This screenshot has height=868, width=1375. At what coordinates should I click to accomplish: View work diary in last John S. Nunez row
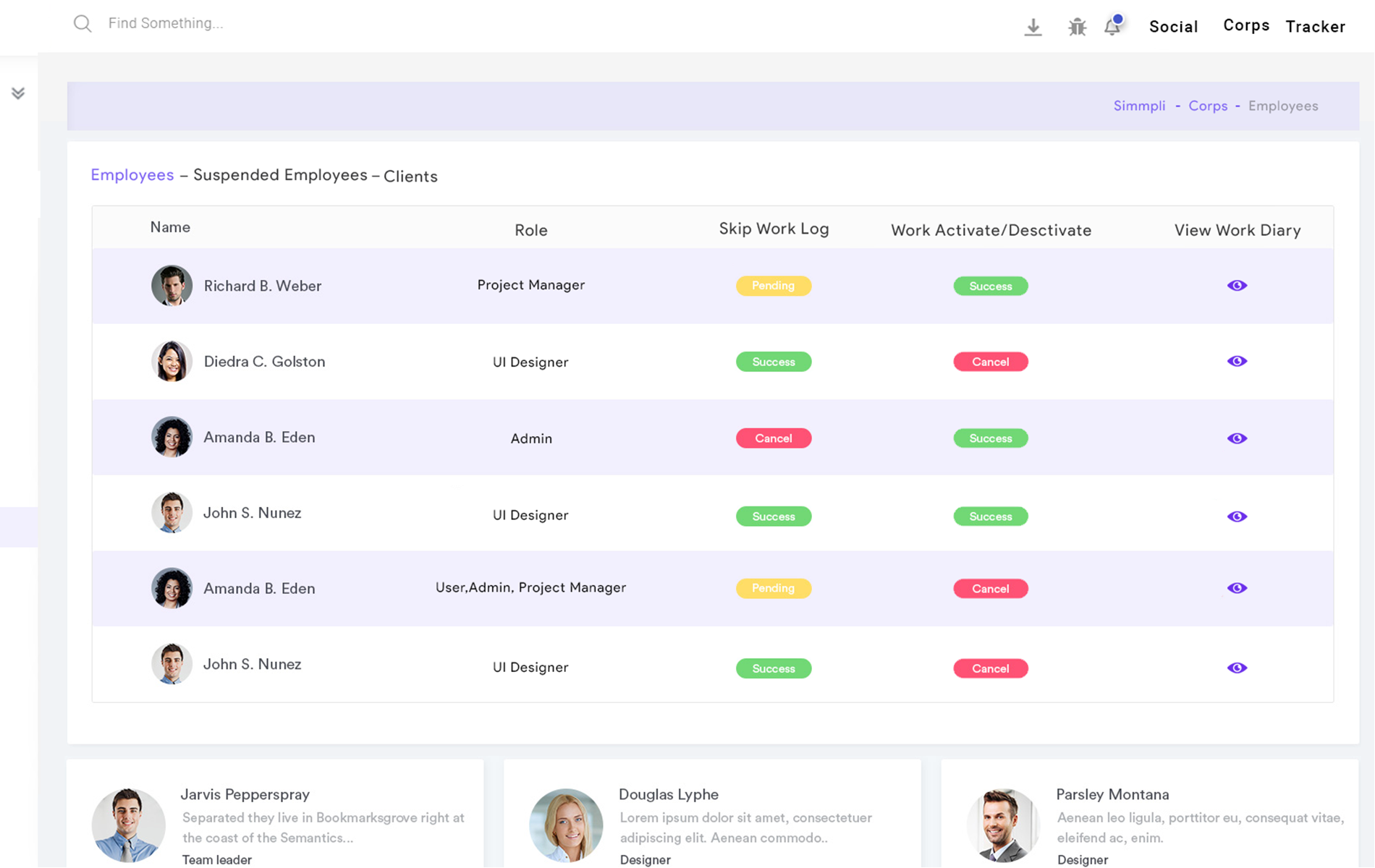click(1237, 668)
